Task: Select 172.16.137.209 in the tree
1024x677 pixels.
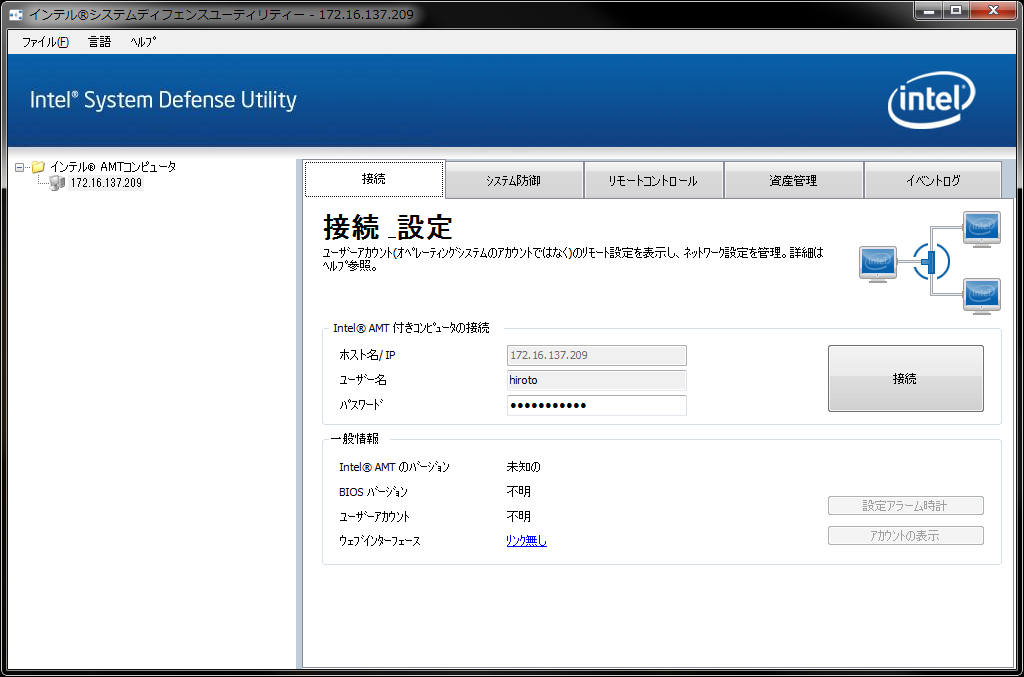Action: click(106, 183)
